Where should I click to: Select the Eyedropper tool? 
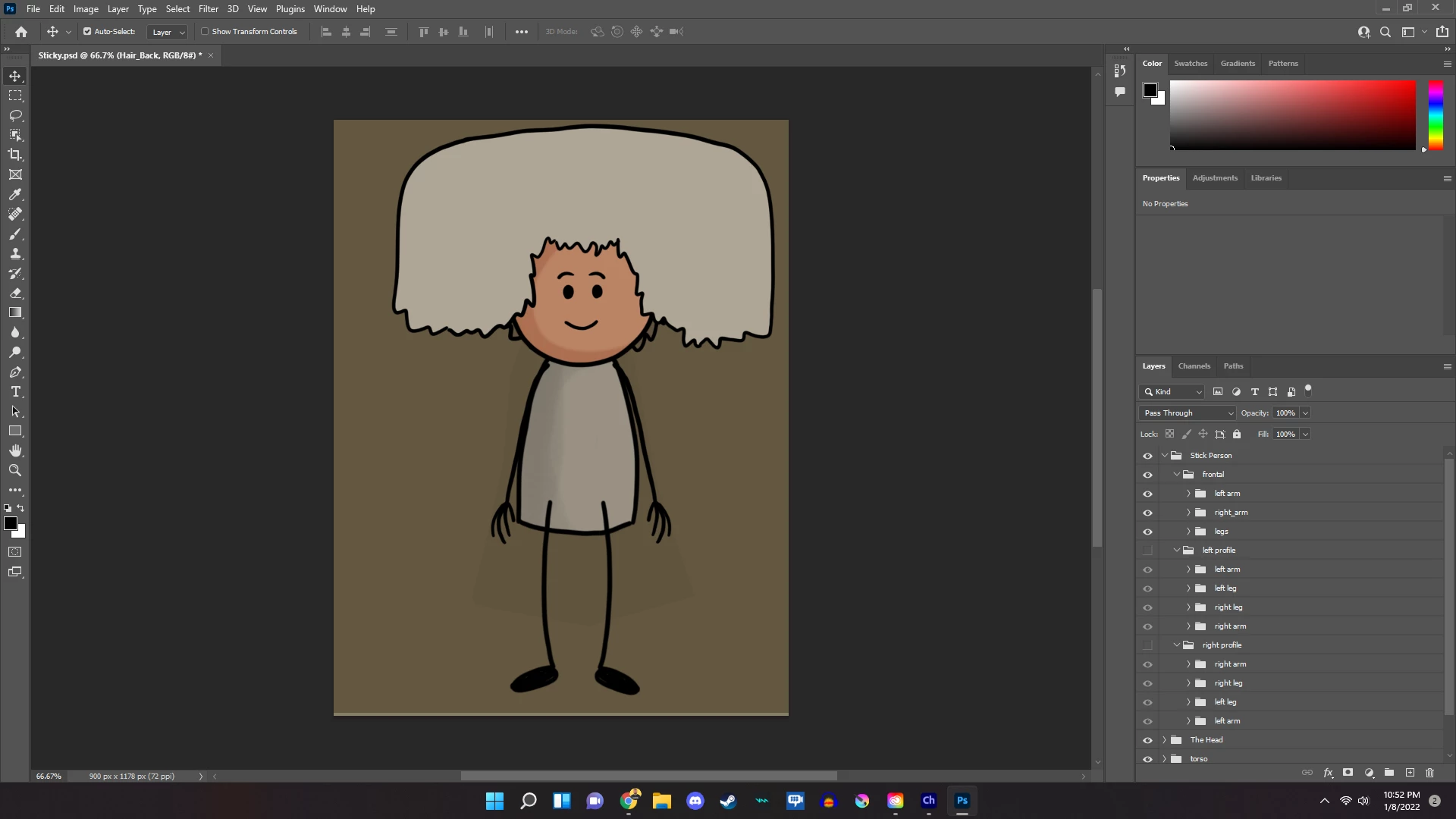click(x=15, y=194)
